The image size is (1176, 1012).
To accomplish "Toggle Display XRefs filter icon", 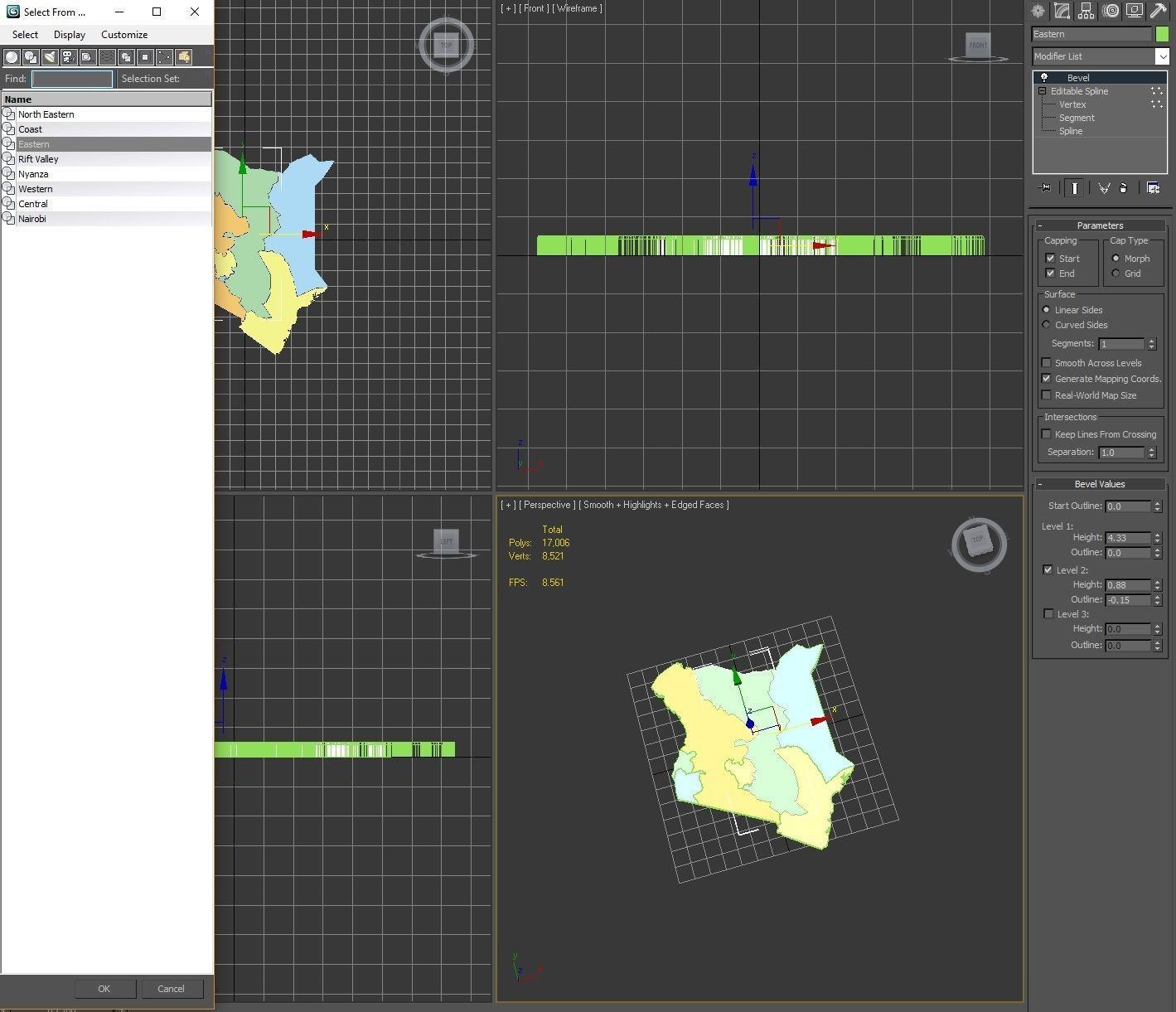I will point(145,57).
